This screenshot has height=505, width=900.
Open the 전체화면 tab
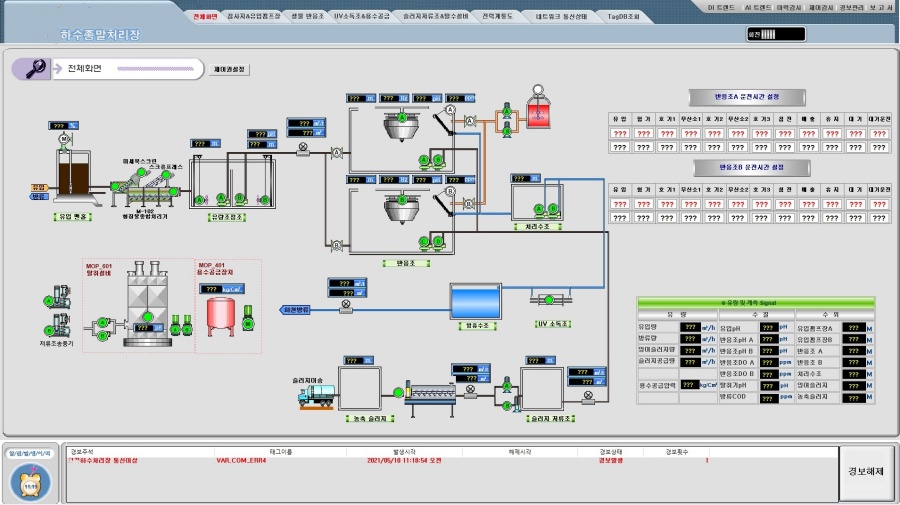205,17
